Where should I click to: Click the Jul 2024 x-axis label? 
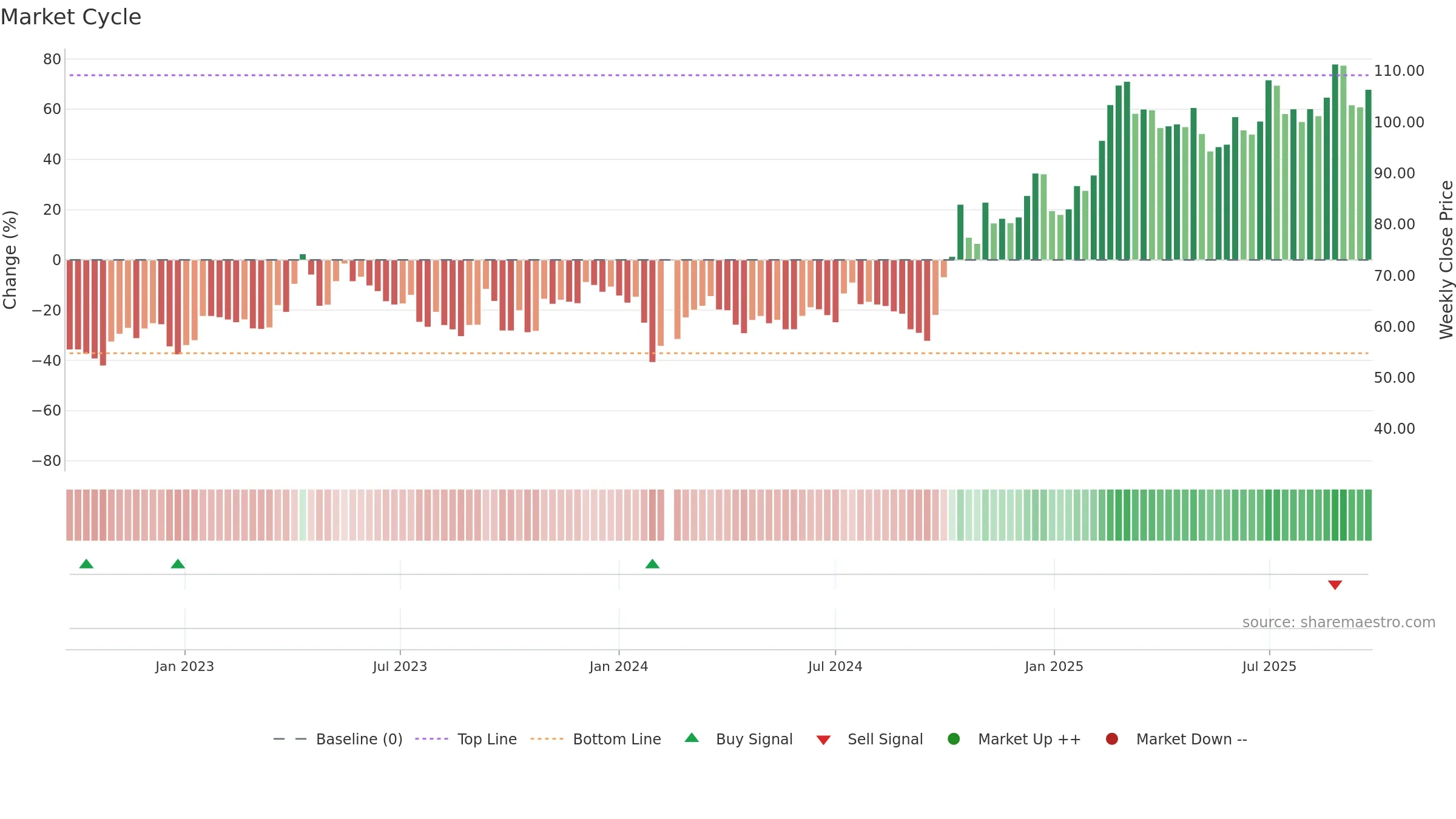[x=835, y=667]
